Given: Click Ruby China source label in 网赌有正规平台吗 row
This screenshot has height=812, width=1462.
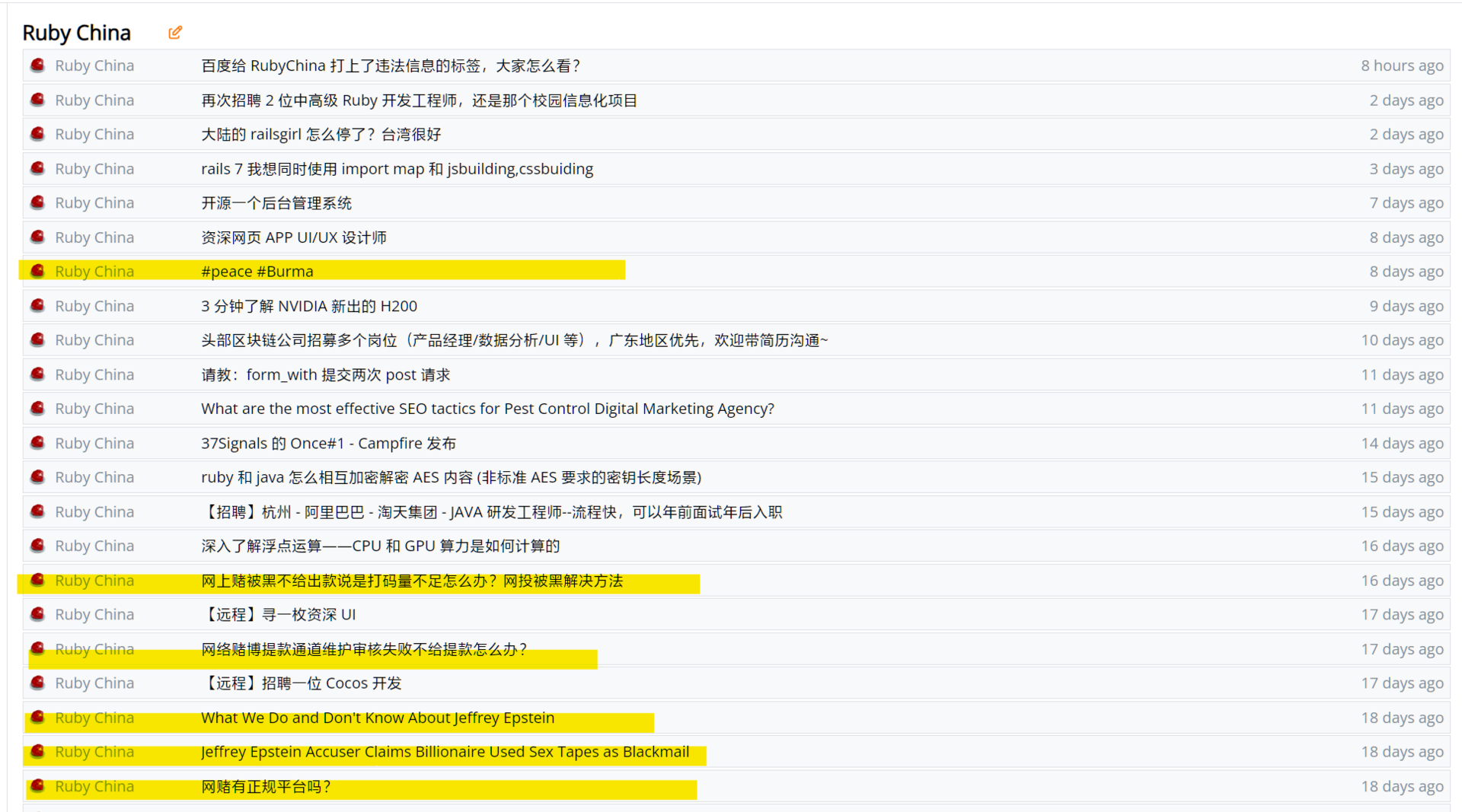Looking at the screenshot, I should click(94, 785).
